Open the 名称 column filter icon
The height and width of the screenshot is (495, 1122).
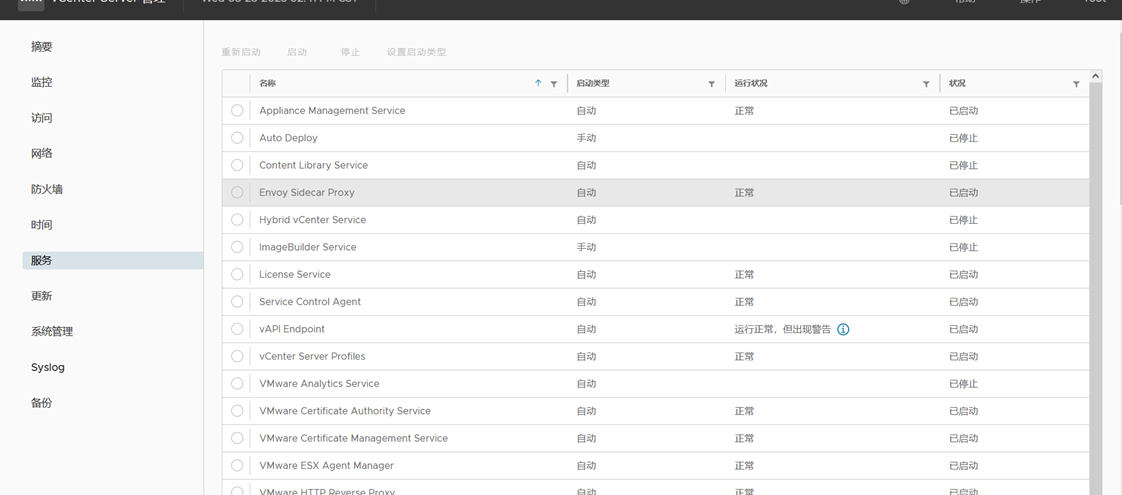pos(554,84)
